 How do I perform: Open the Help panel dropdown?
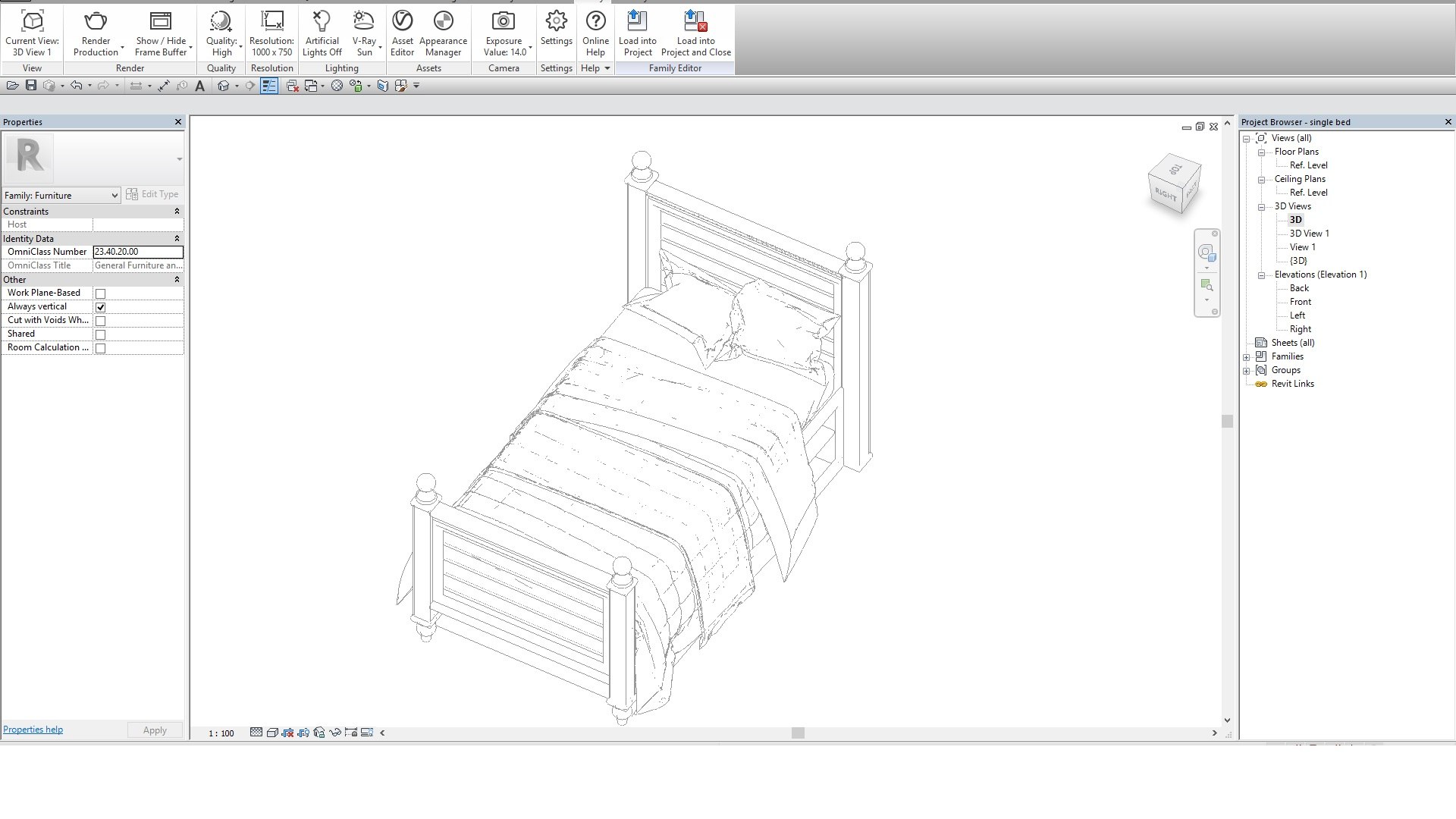(x=595, y=68)
